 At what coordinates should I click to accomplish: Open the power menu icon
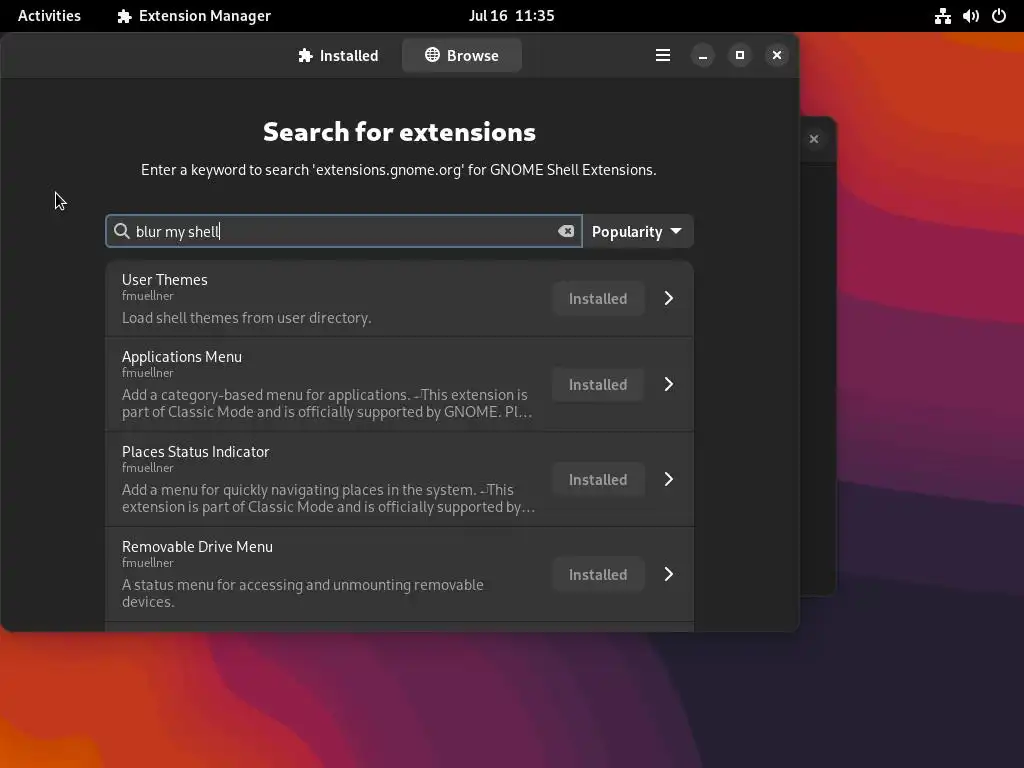click(x=999, y=16)
